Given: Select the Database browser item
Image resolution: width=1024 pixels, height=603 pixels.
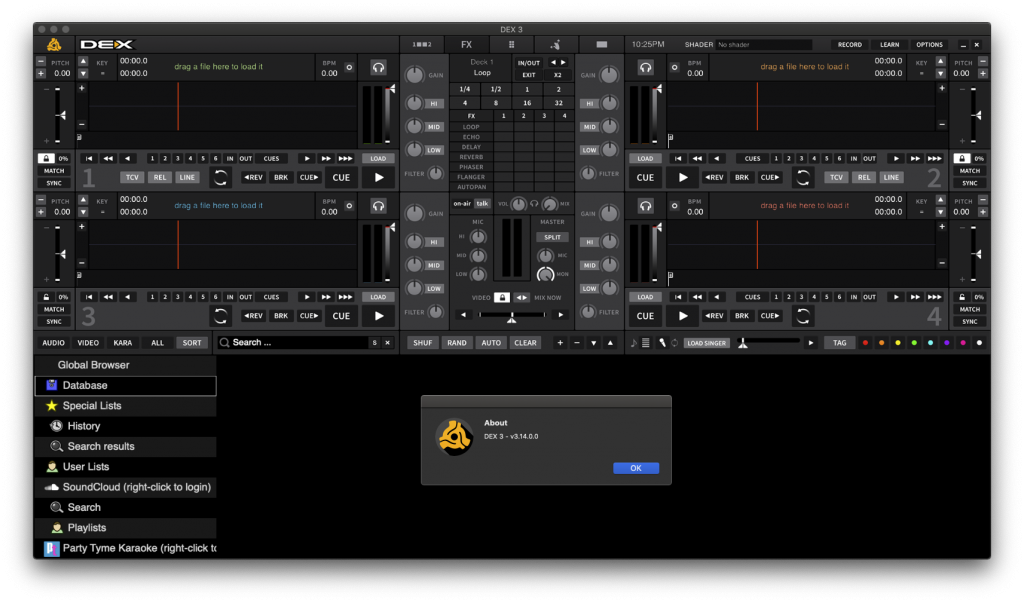Looking at the screenshot, I should coord(125,385).
